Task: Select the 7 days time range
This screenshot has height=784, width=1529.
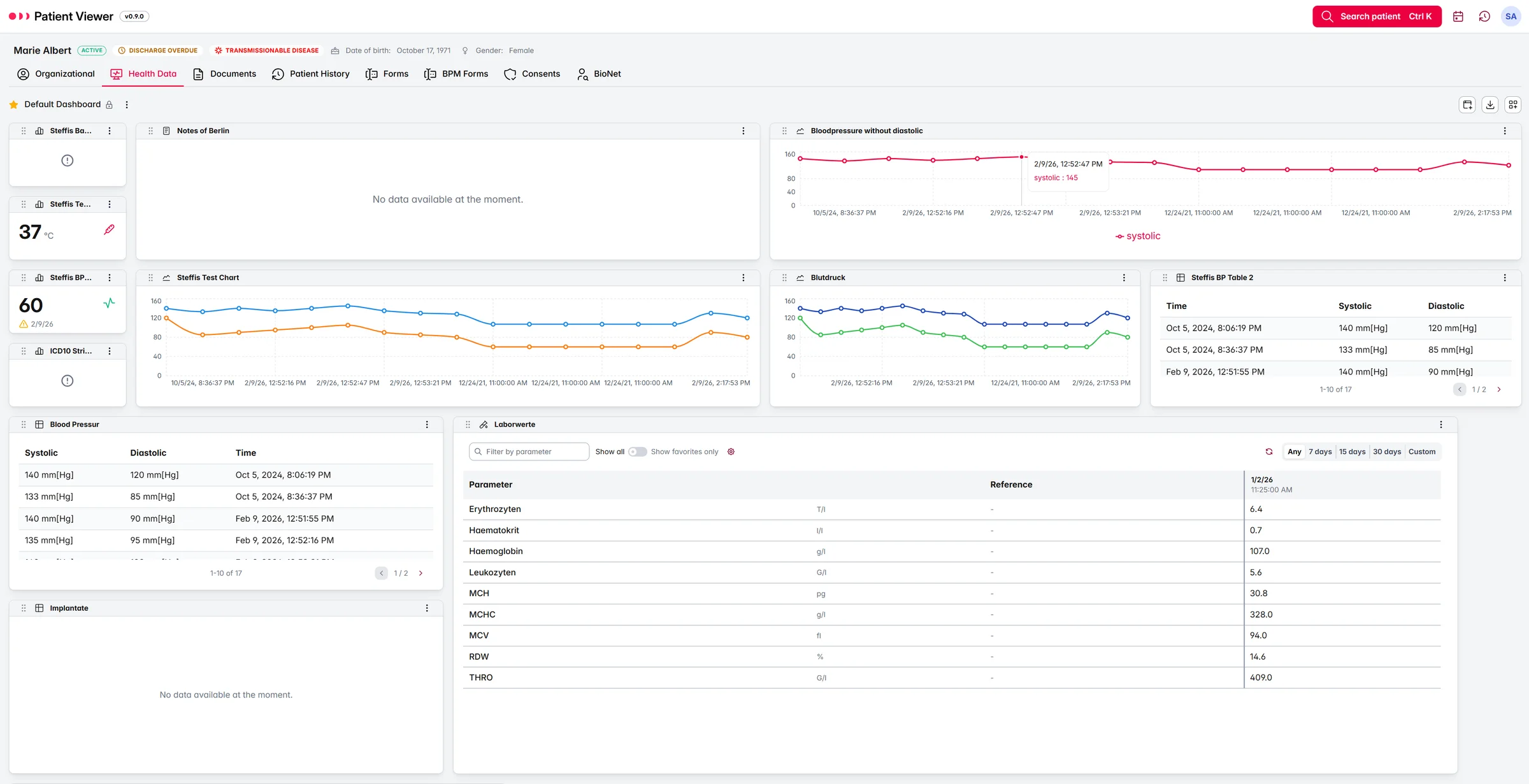Action: point(1320,452)
